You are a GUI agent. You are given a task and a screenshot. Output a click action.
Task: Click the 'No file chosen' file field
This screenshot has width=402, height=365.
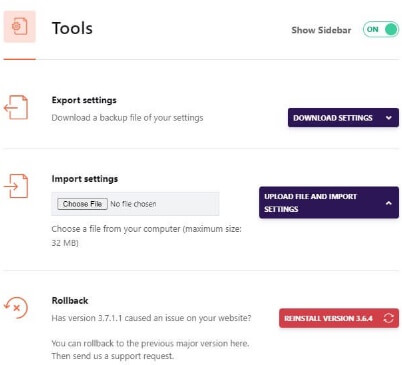135,204
